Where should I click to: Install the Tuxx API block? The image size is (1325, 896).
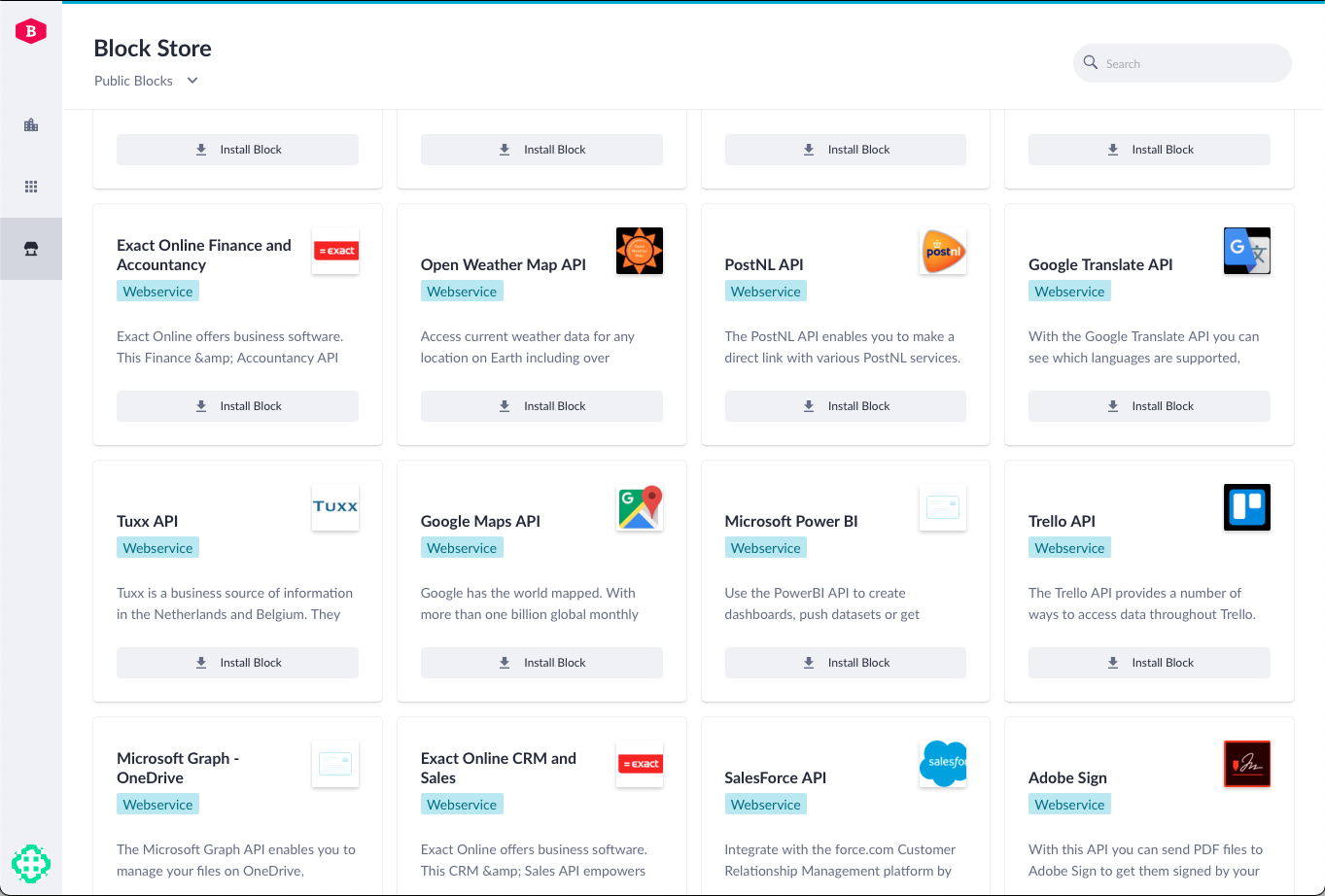tap(237, 662)
